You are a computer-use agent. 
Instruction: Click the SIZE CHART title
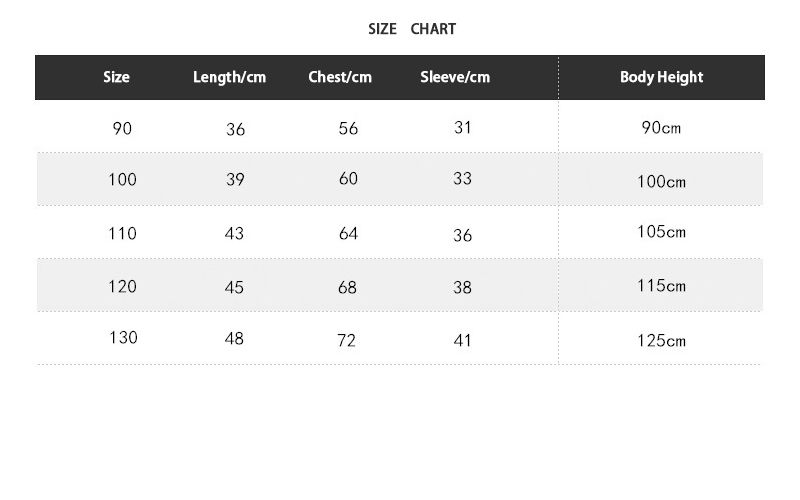412,29
